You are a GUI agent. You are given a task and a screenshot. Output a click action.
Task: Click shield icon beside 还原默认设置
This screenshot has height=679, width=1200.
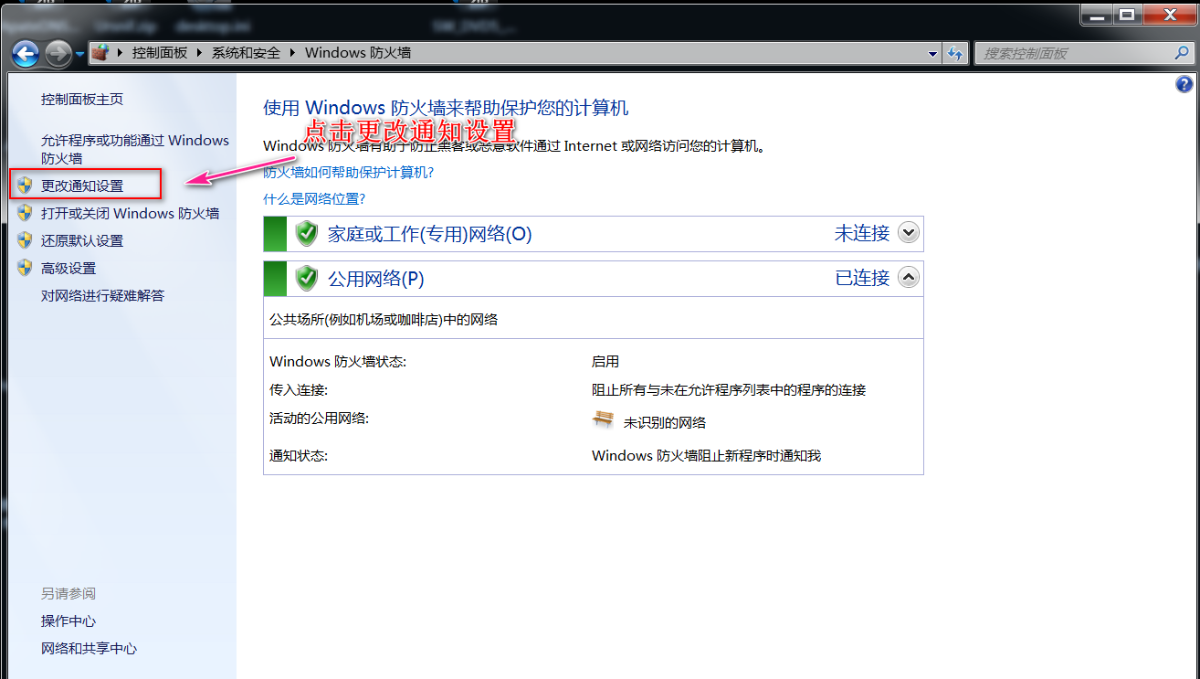pyautogui.click(x=25, y=240)
